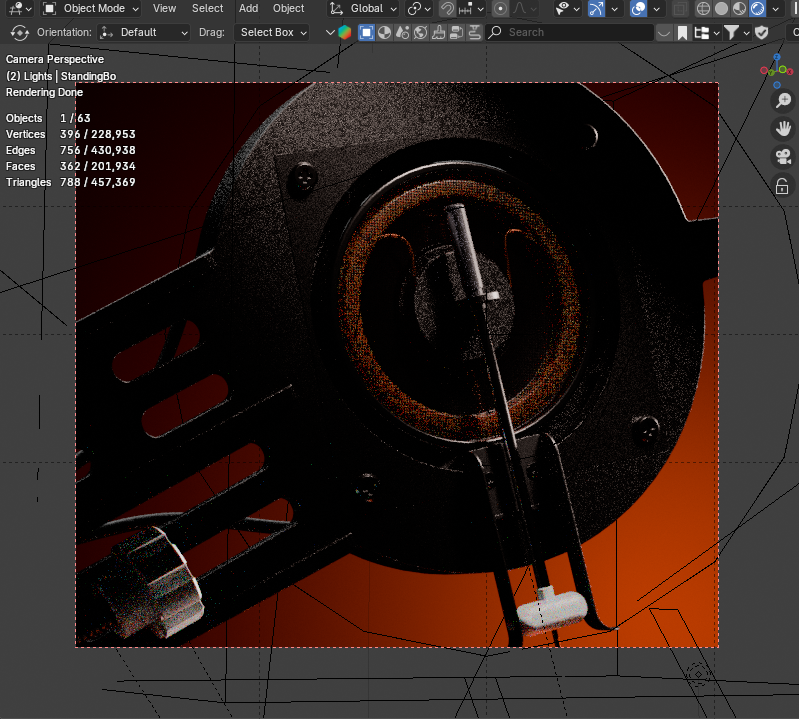Open the Object Mode dropdown
The image size is (799, 719).
pyautogui.click(x=92, y=8)
